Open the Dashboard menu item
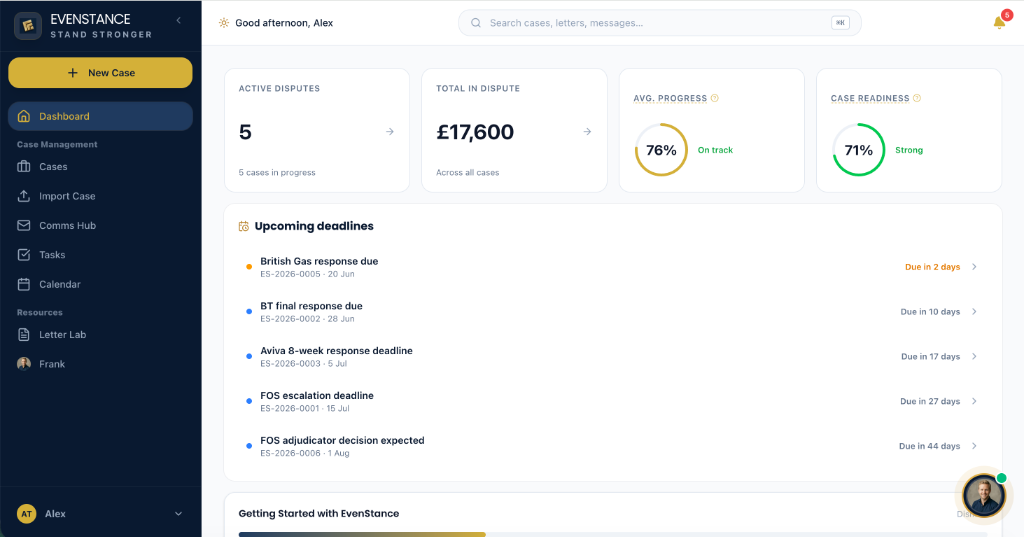The width and height of the screenshot is (1024, 537). pyautogui.click(x=100, y=116)
